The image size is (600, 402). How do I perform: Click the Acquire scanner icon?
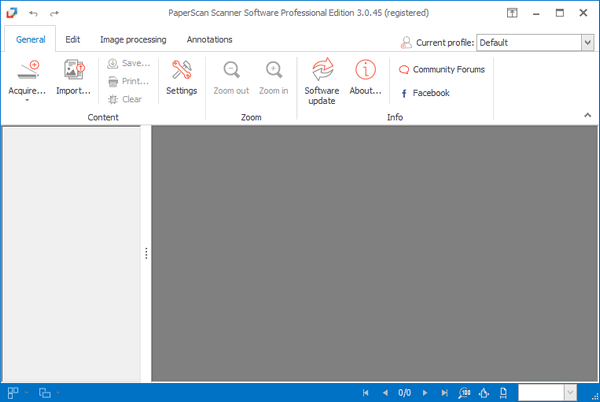(x=28, y=70)
